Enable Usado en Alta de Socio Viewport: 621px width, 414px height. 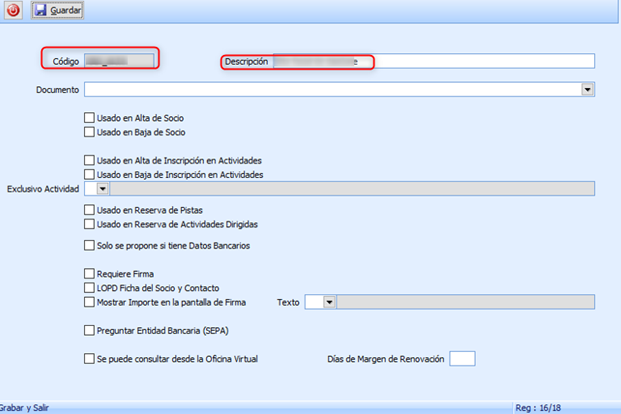(x=90, y=117)
